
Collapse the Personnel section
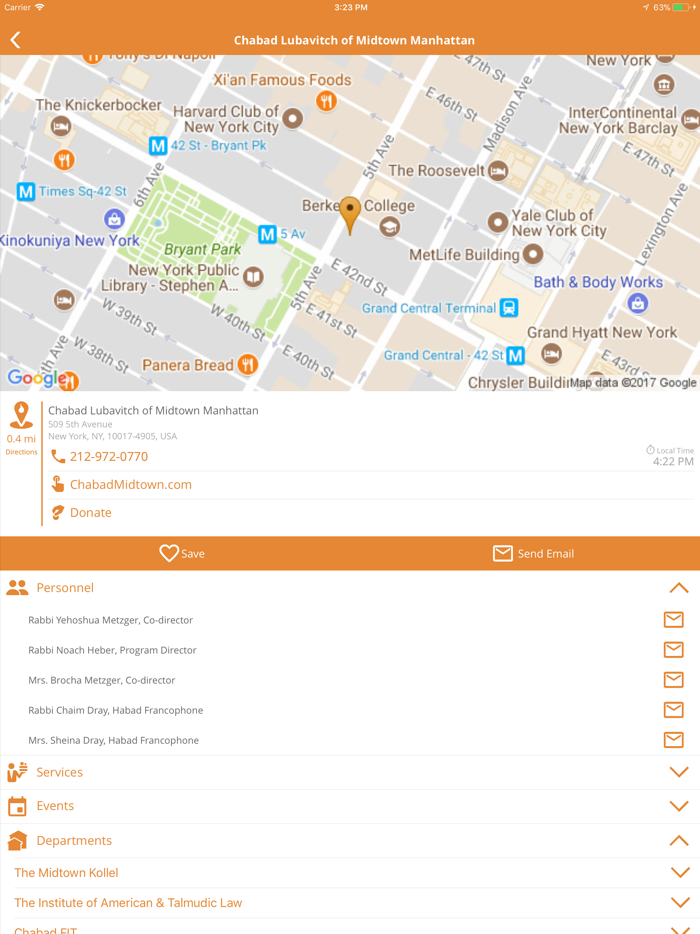tap(679, 588)
